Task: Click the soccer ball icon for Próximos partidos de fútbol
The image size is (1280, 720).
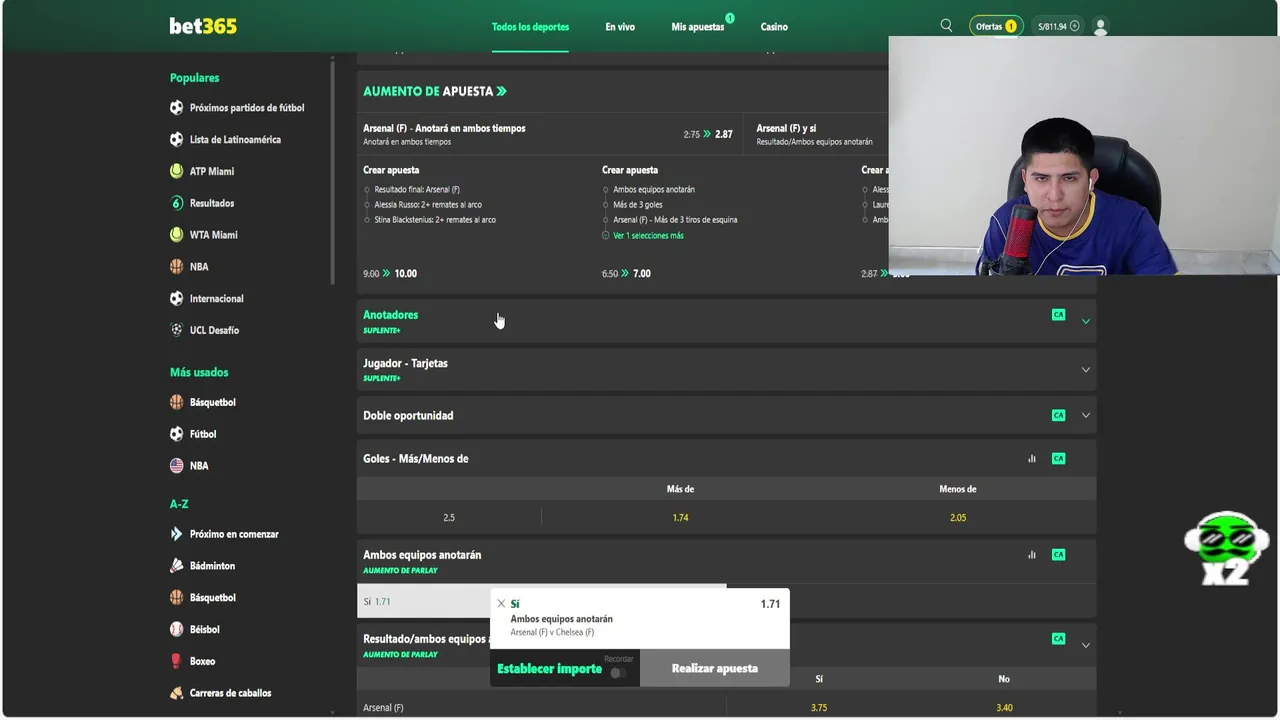Action: (177, 108)
